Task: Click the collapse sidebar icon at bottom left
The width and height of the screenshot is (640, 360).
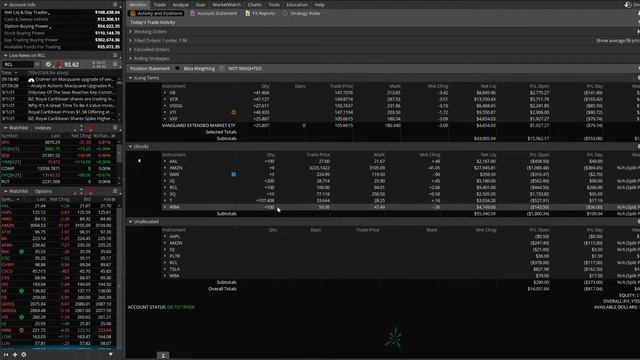Action: (x=6, y=355)
